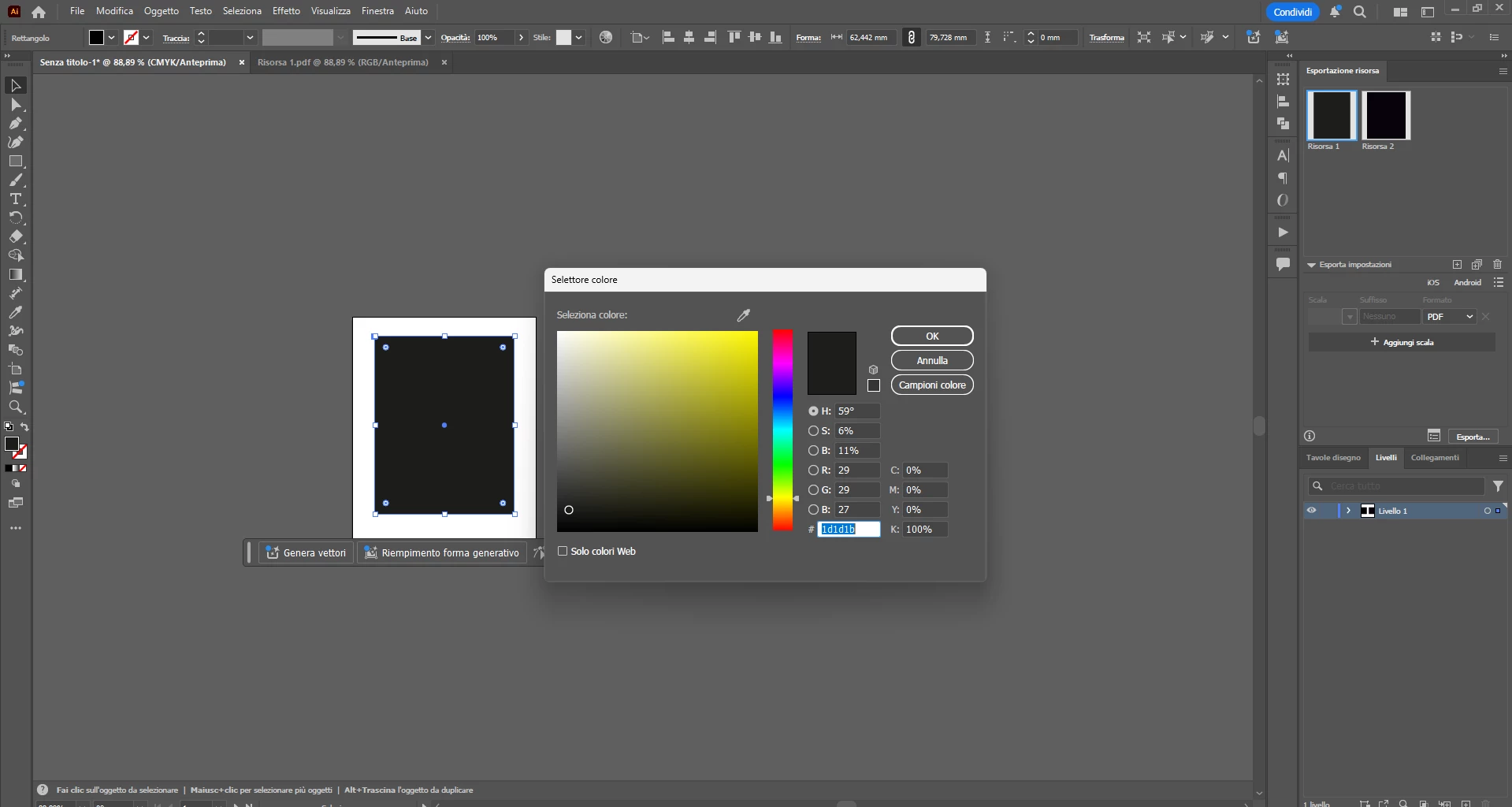
Task: Open the Paragraph panel icon
Action: [1283, 178]
